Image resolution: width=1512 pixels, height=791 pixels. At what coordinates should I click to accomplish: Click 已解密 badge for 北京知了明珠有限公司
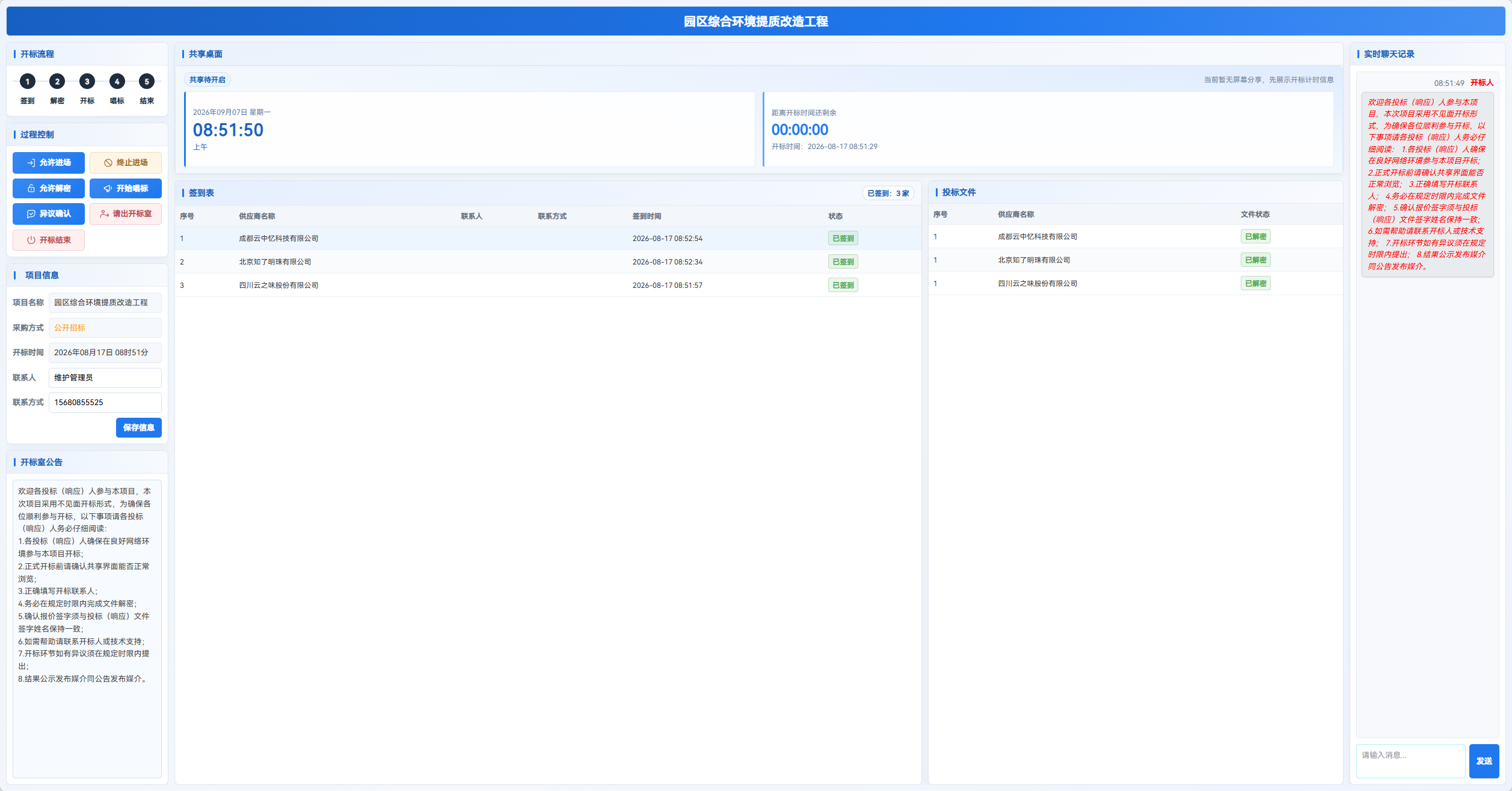tap(1255, 260)
